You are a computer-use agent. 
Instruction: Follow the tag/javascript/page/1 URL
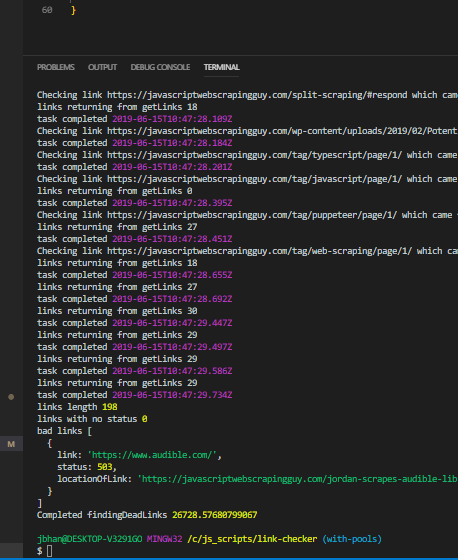point(254,179)
